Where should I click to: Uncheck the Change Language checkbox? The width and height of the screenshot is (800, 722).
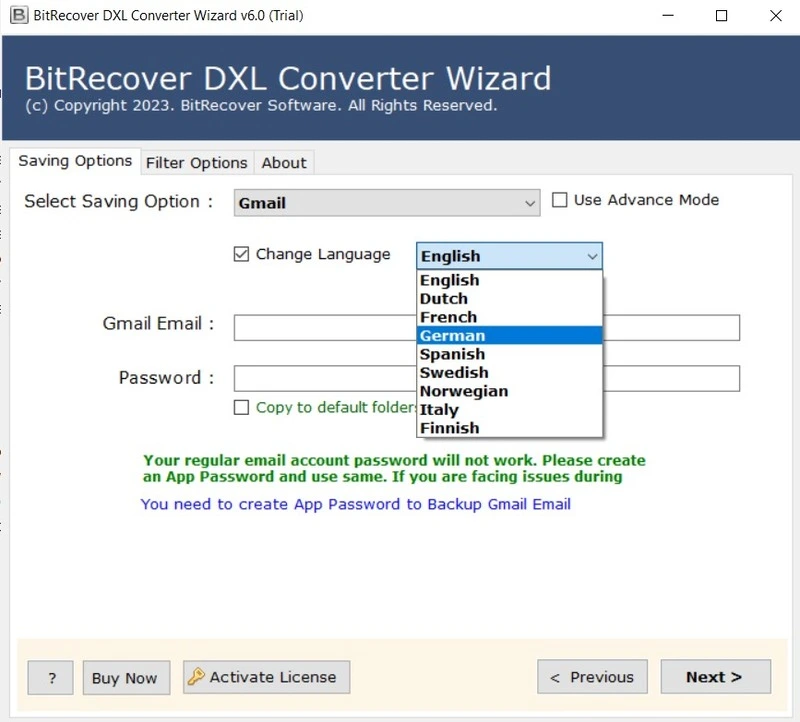coord(241,254)
